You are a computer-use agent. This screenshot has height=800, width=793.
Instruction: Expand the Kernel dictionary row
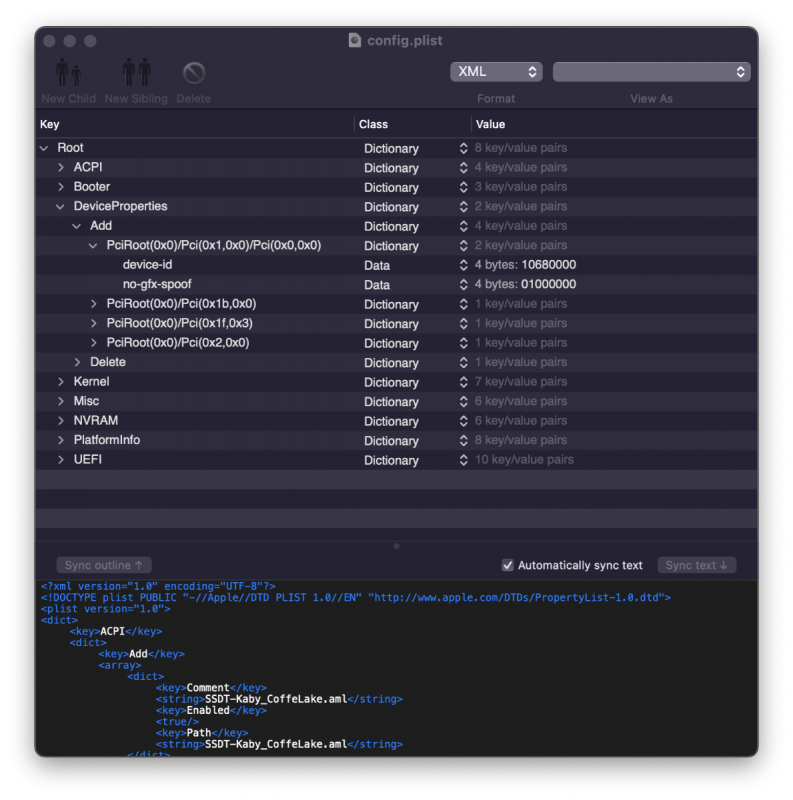[60, 382]
